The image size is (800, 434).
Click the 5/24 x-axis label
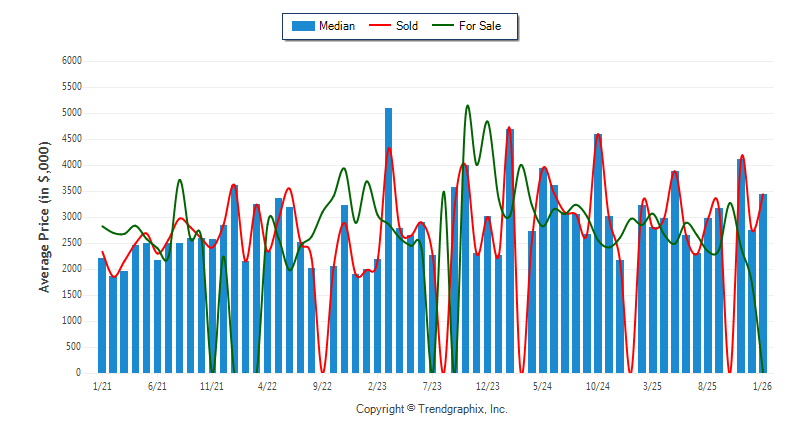tap(543, 385)
